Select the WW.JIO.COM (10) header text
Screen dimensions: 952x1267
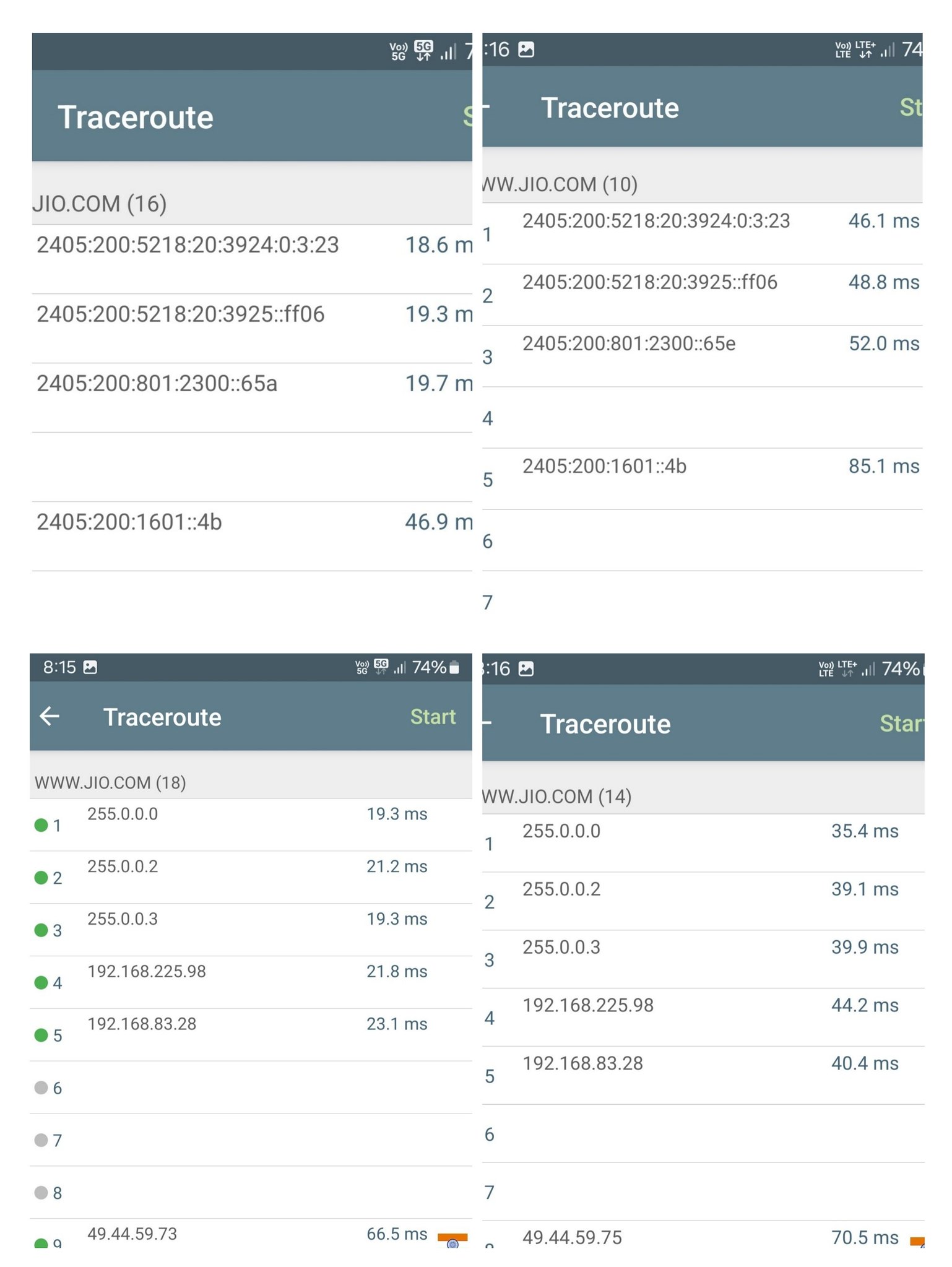[x=560, y=184]
